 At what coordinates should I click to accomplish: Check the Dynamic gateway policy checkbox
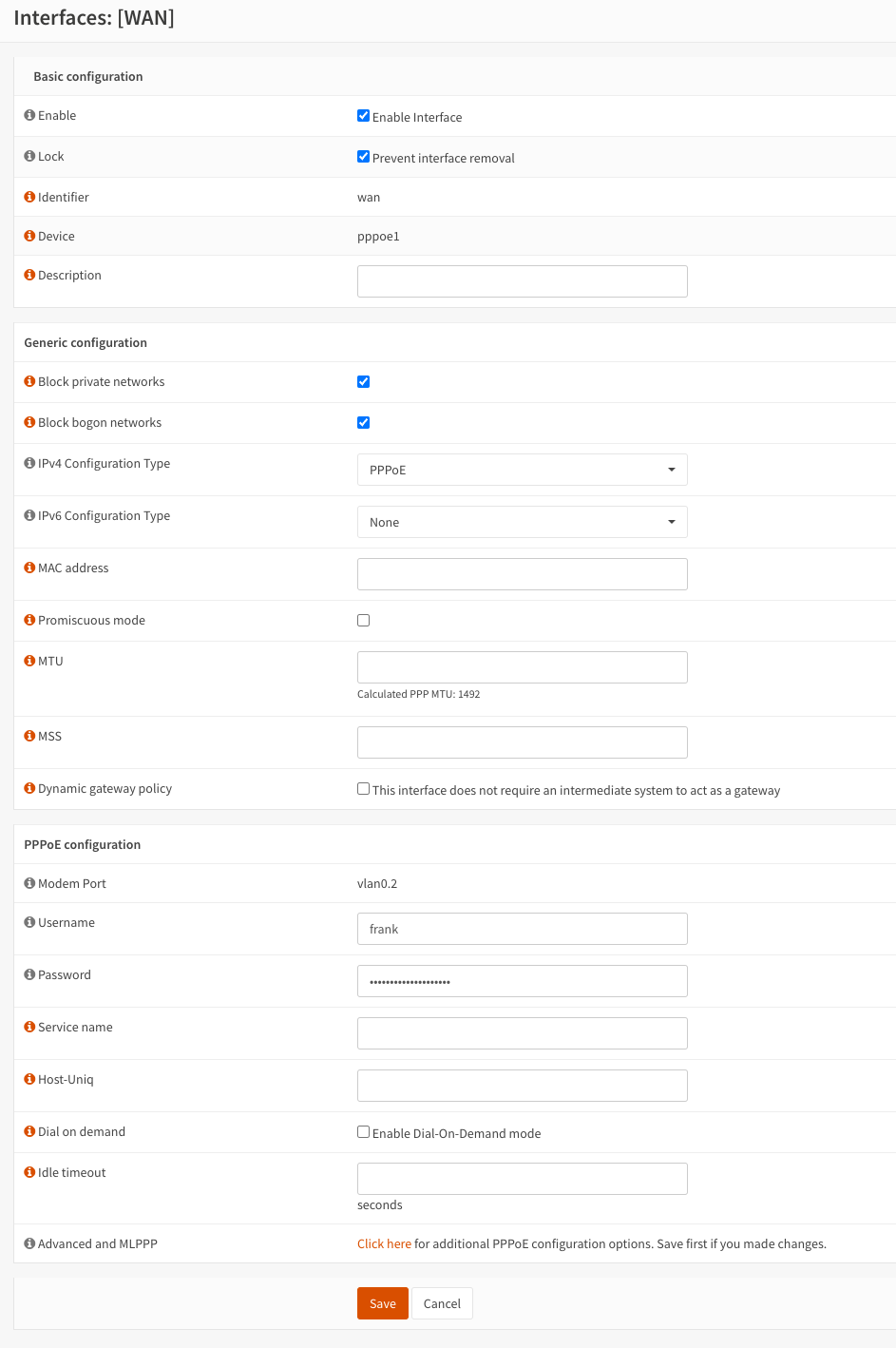[x=363, y=789]
